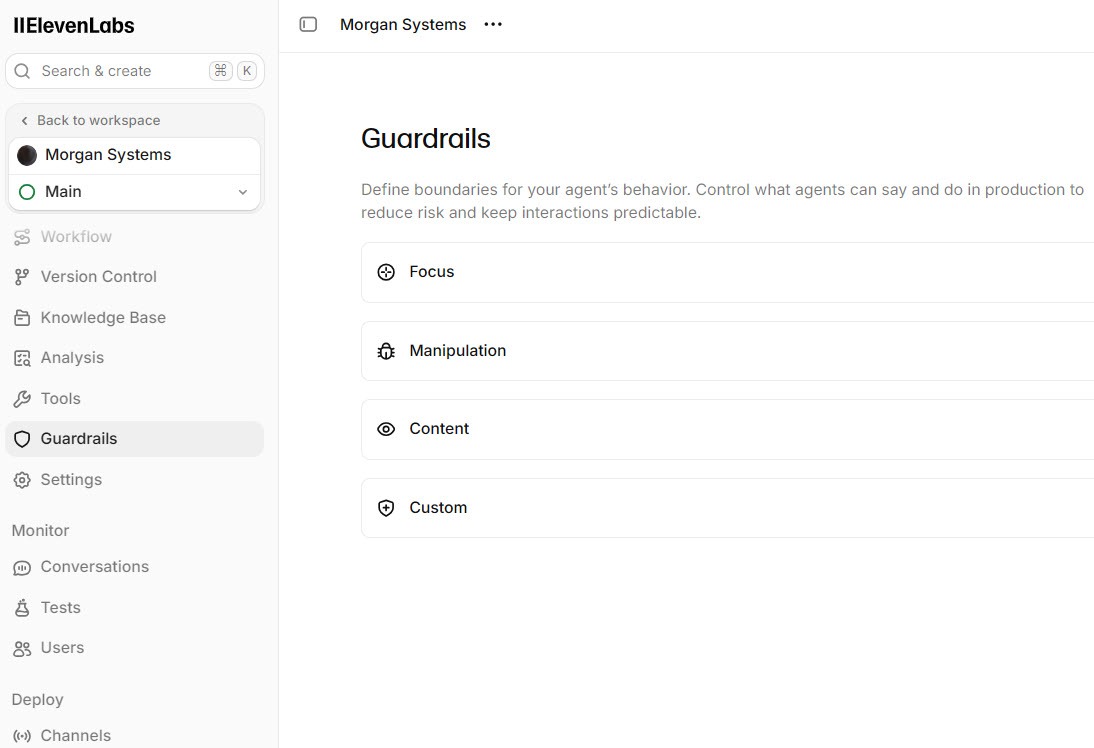The width and height of the screenshot is (1094, 748).
Task: Expand the Manipulation guardrail card
Action: pyautogui.click(x=727, y=351)
